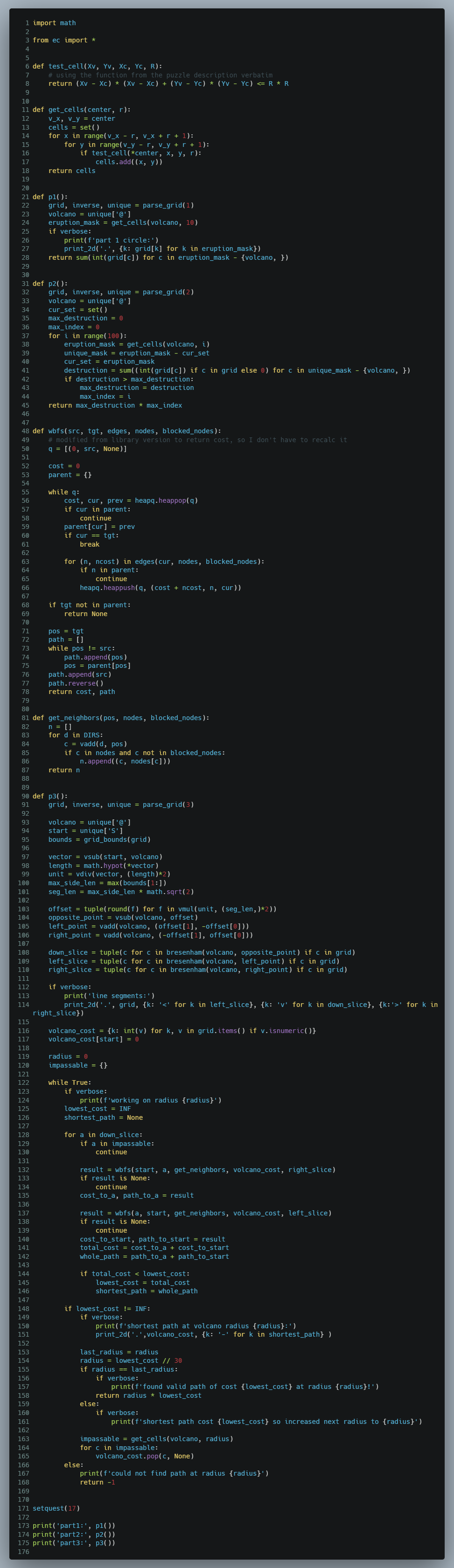Click the 'lowest_cost = INF' line

pos(98,1109)
